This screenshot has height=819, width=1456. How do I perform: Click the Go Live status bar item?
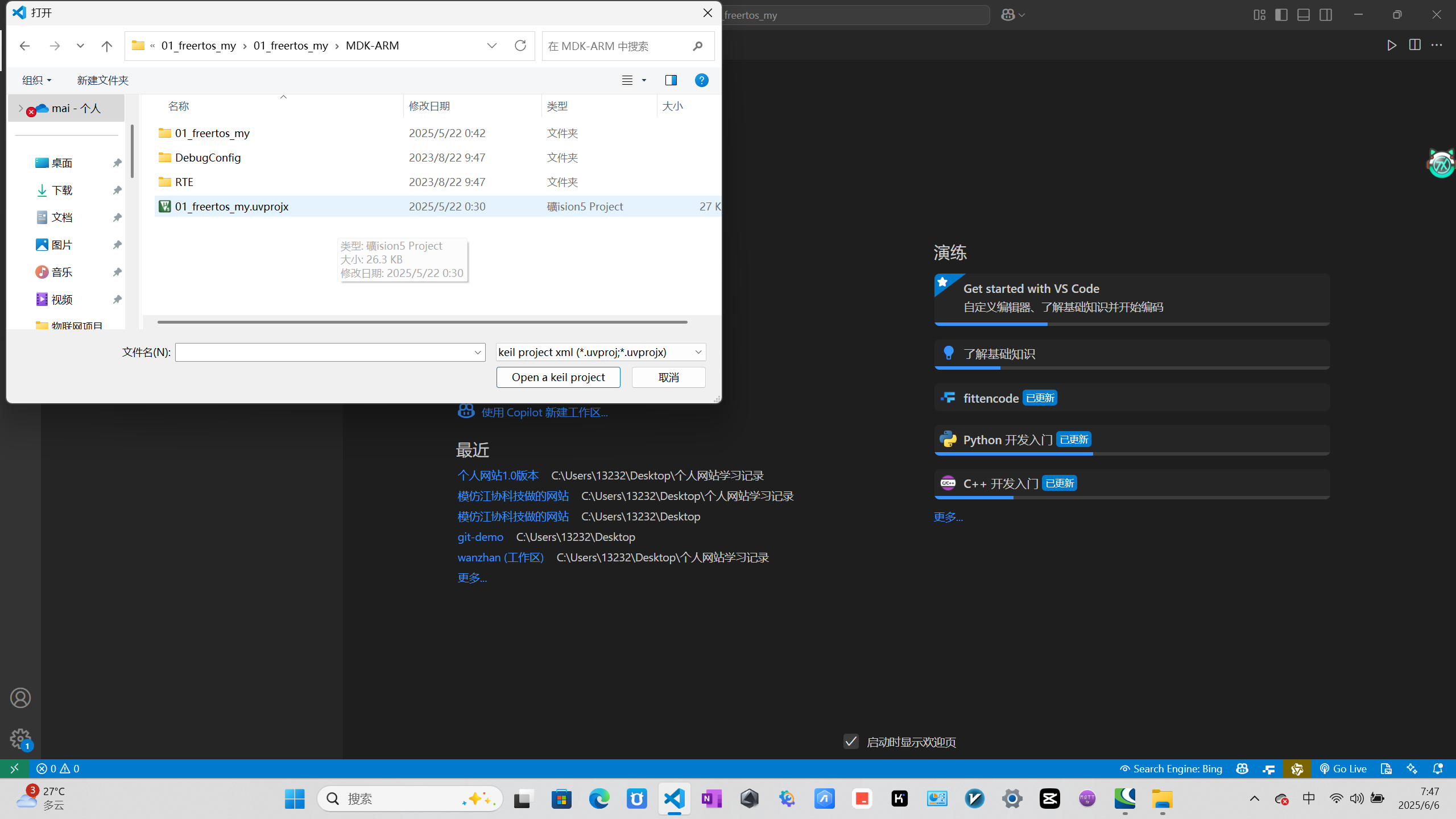(x=1343, y=769)
